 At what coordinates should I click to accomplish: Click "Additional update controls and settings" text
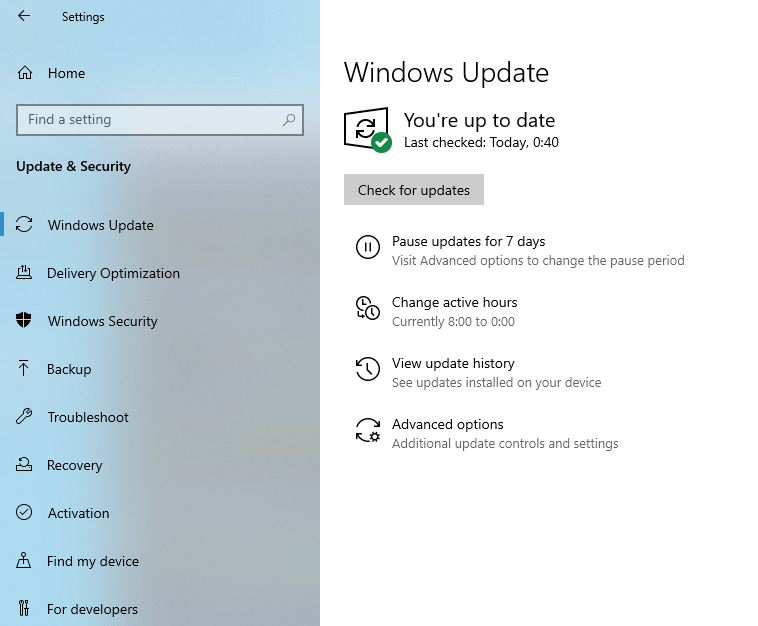[505, 443]
